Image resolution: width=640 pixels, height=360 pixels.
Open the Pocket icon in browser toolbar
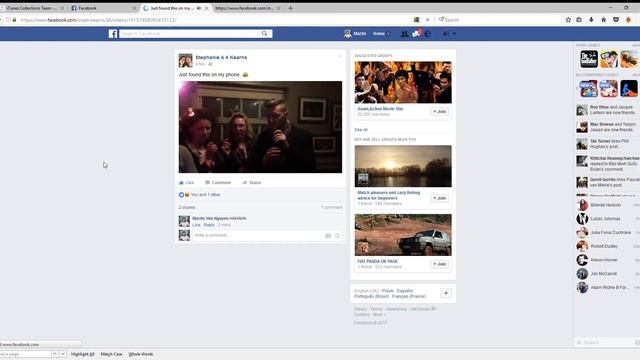616,20
